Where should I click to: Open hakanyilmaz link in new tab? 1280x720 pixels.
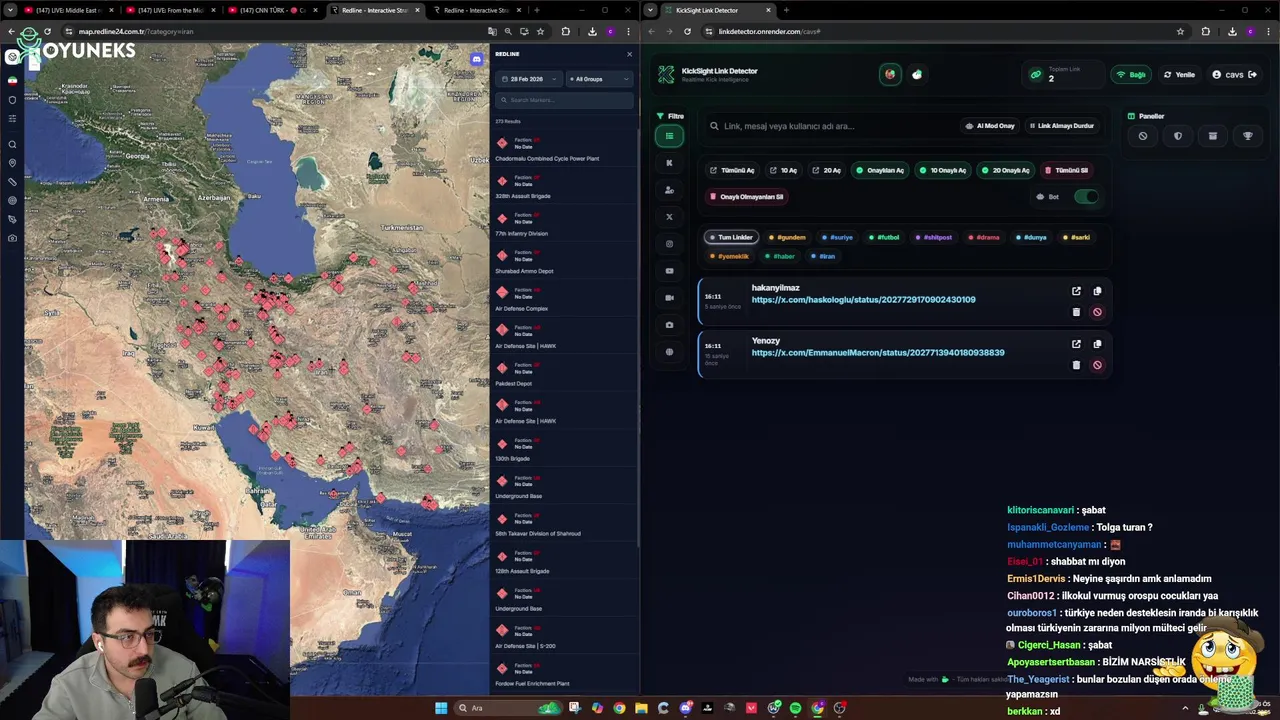pyautogui.click(x=1076, y=291)
